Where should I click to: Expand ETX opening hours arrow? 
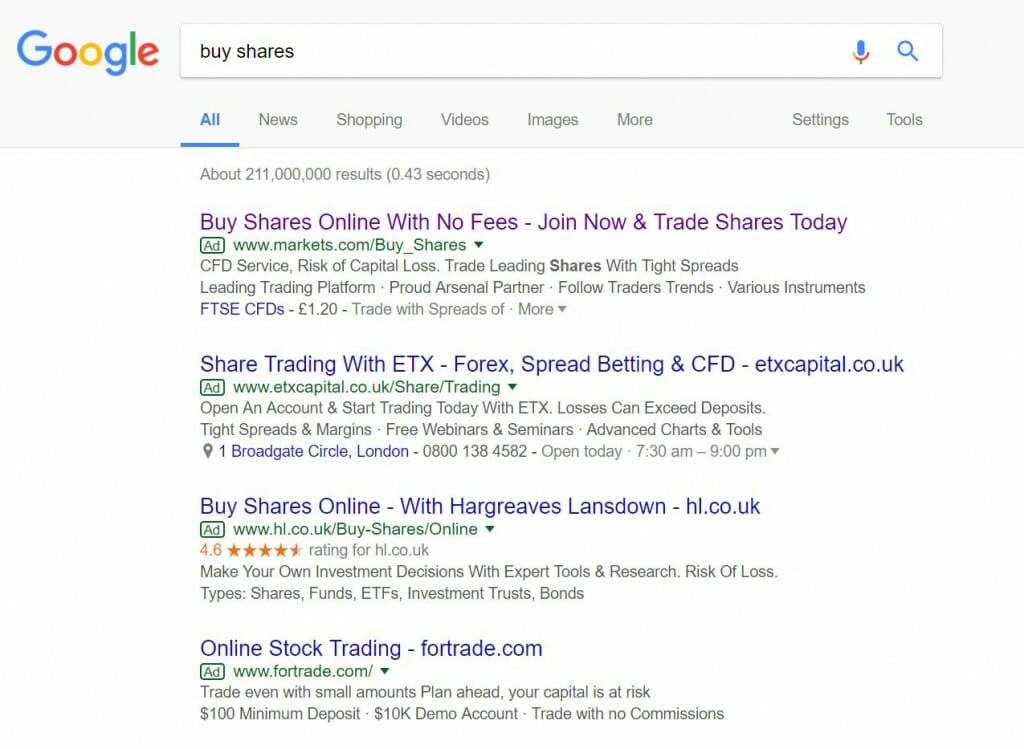click(x=775, y=451)
